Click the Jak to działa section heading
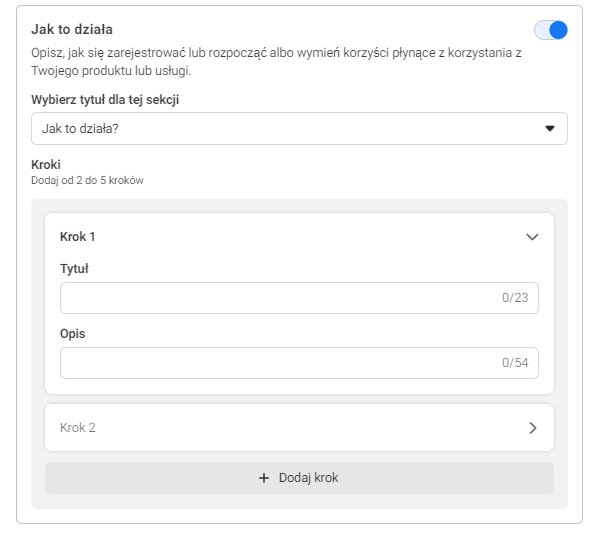Viewport: 595px width, 533px height. [x=72, y=29]
